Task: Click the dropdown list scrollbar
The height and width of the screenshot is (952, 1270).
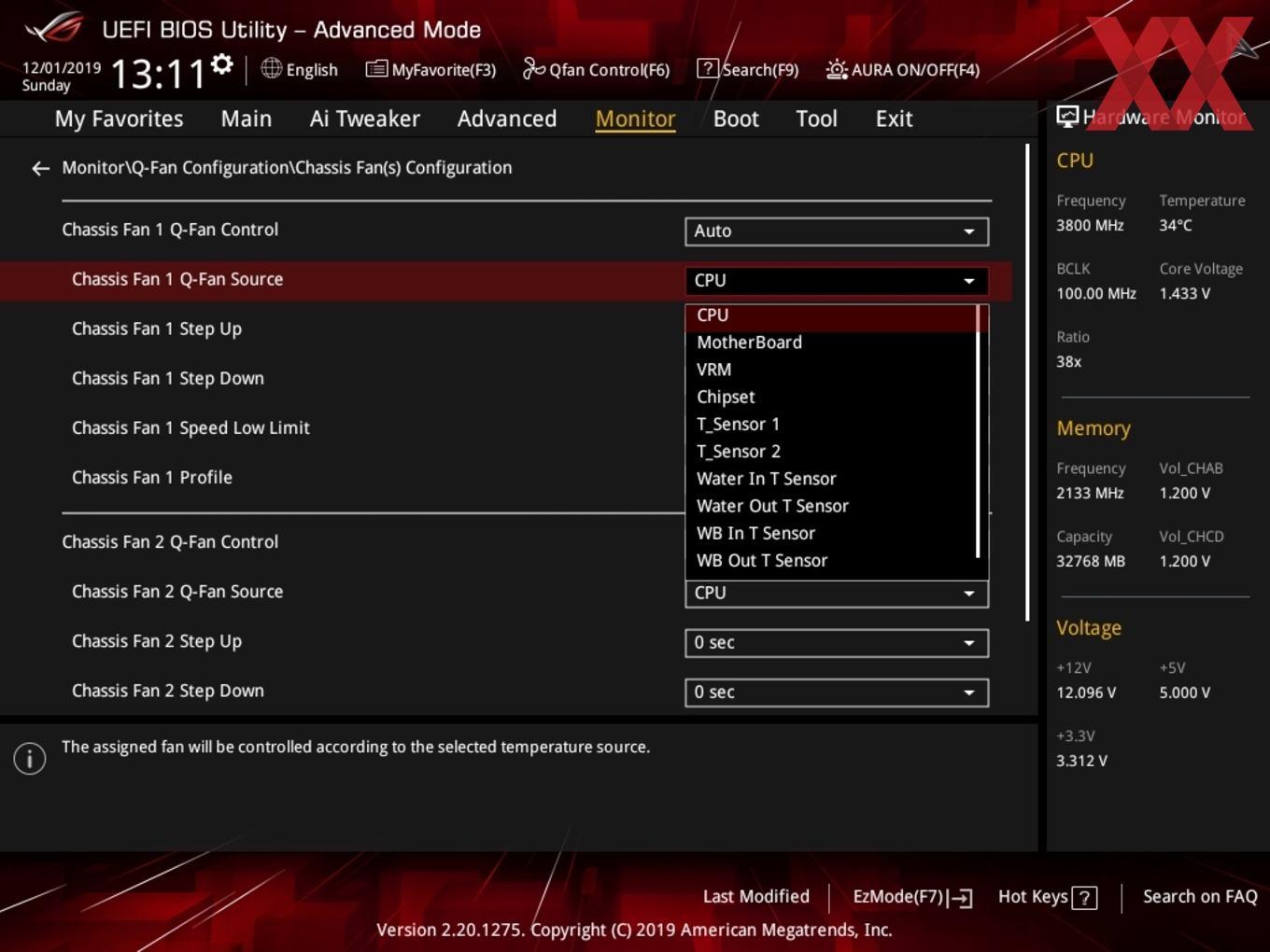Action: (x=979, y=431)
